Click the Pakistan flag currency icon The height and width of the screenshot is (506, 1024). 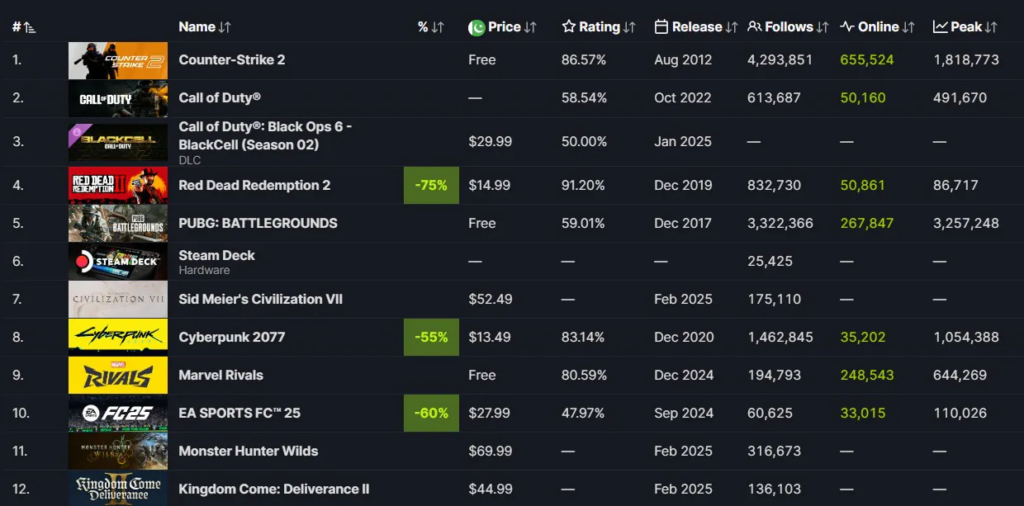[477, 27]
